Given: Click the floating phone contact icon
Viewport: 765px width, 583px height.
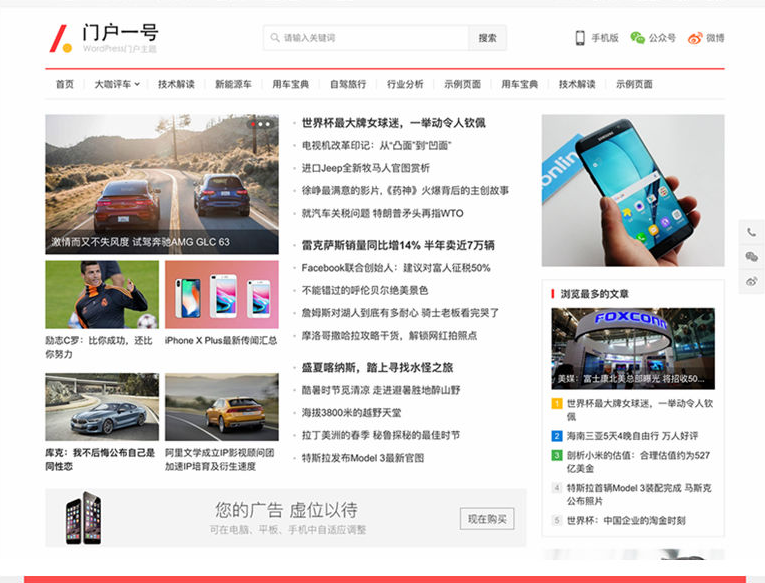Looking at the screenshot, I should (x=751, y=232).
